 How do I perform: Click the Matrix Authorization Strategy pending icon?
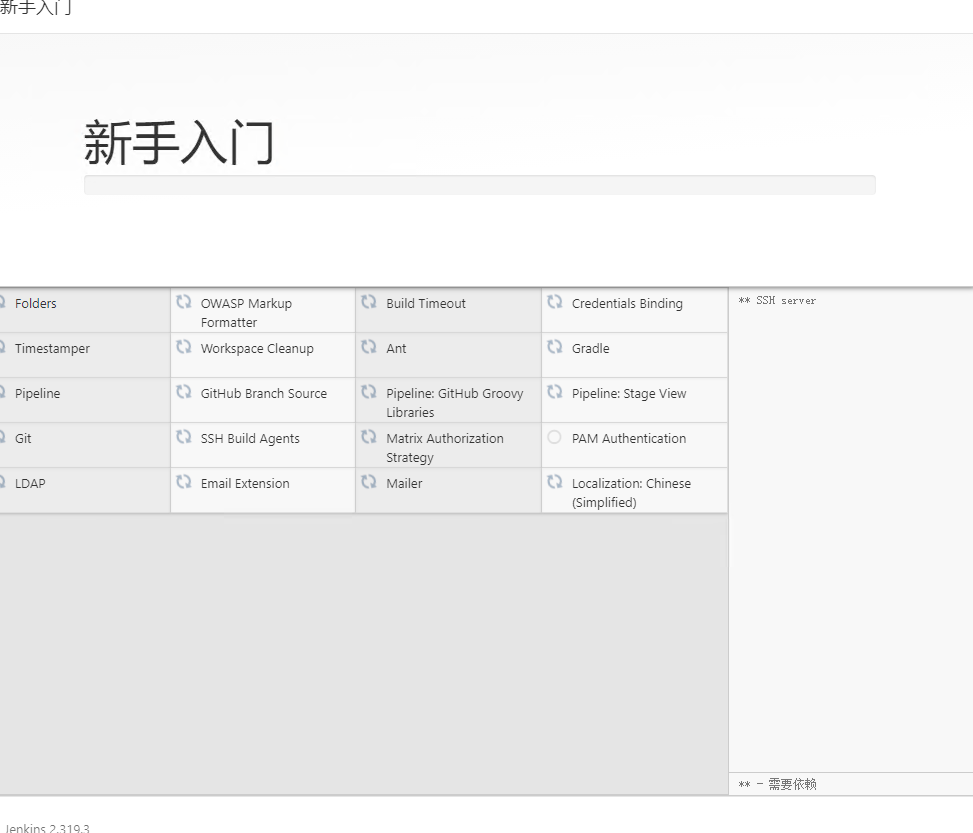369,437
